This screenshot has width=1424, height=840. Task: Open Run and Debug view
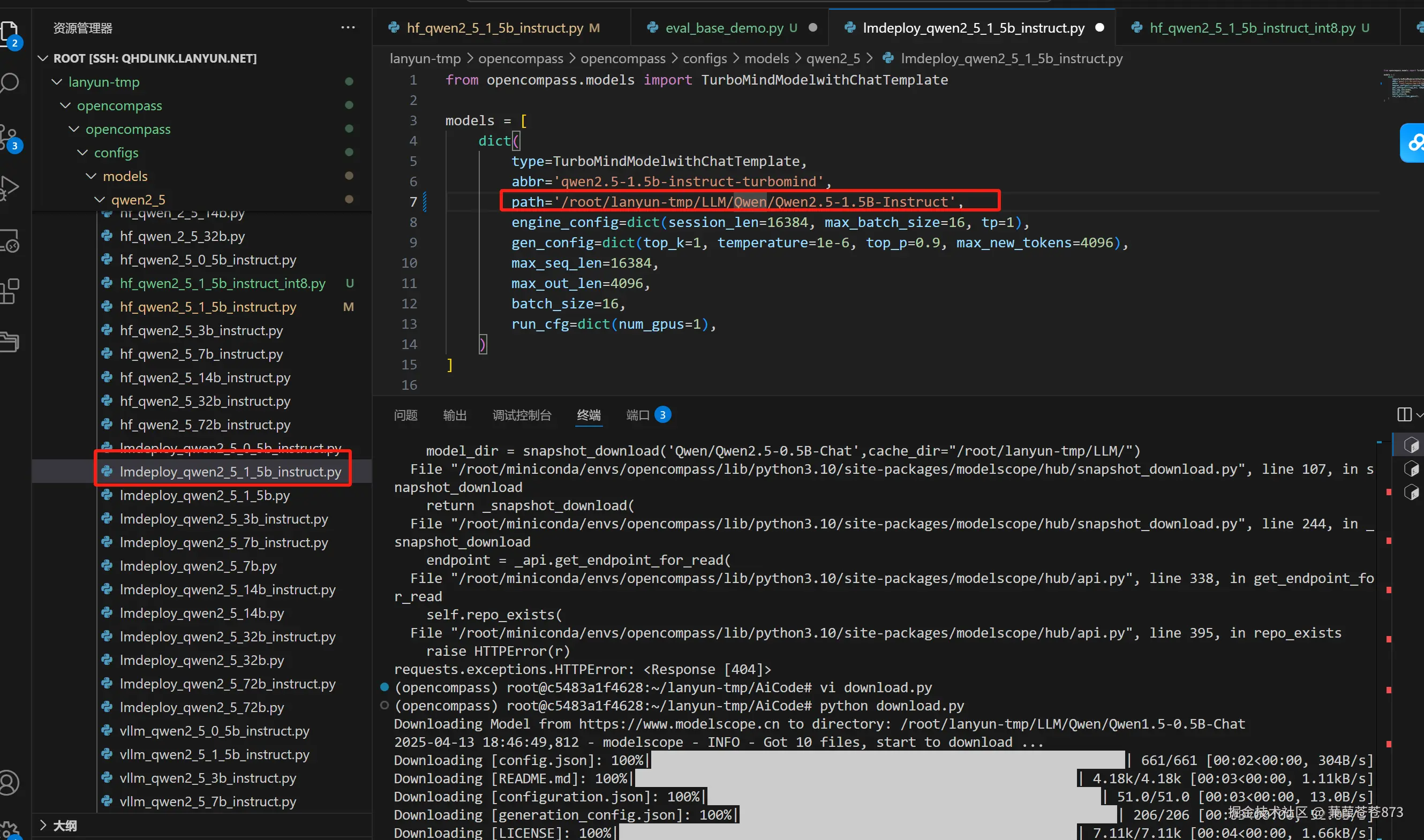pyautogui.click(x=10, y=187)
